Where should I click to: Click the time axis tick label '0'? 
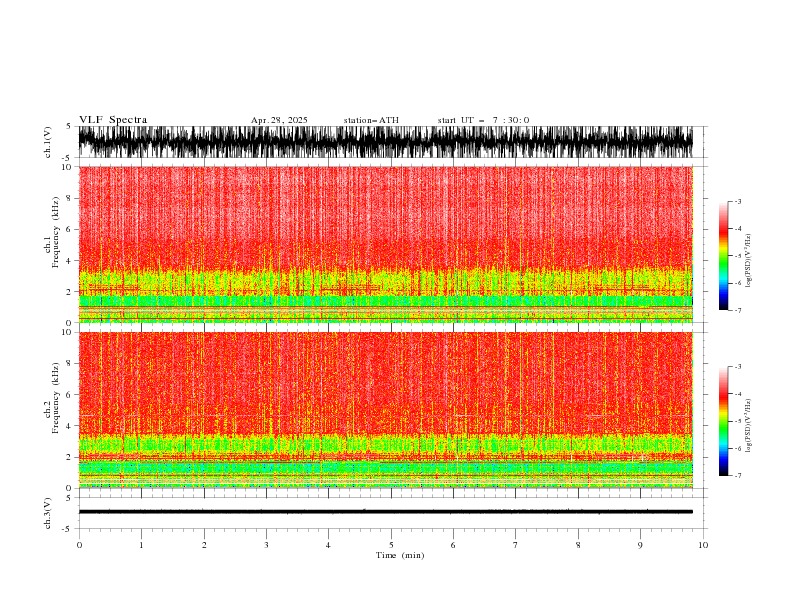point(79,545)
